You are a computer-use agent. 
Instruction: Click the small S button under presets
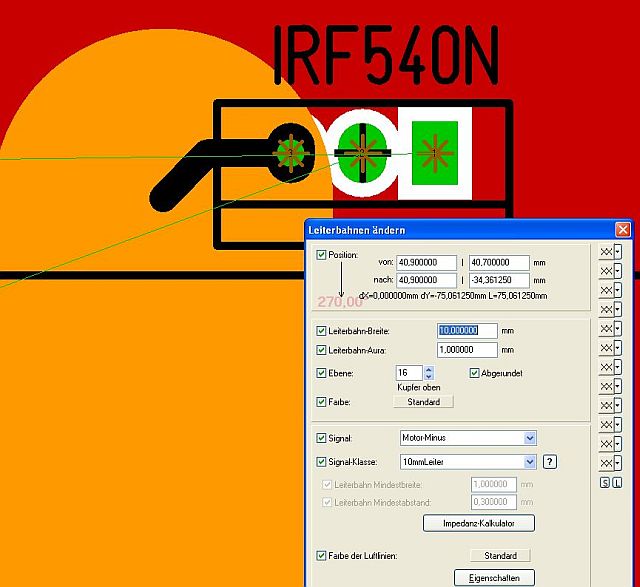[605, 483]
